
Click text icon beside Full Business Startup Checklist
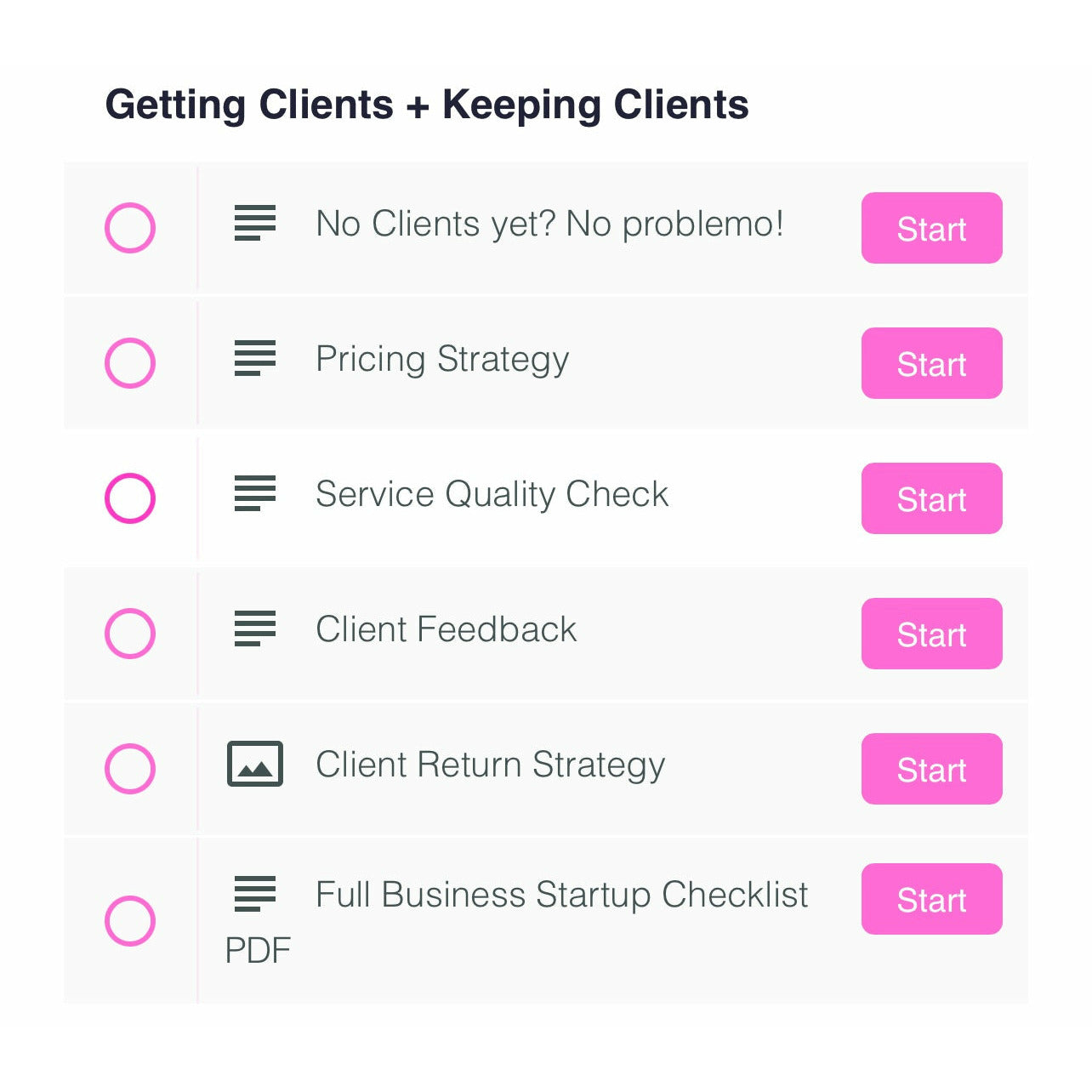coord(255,894)
